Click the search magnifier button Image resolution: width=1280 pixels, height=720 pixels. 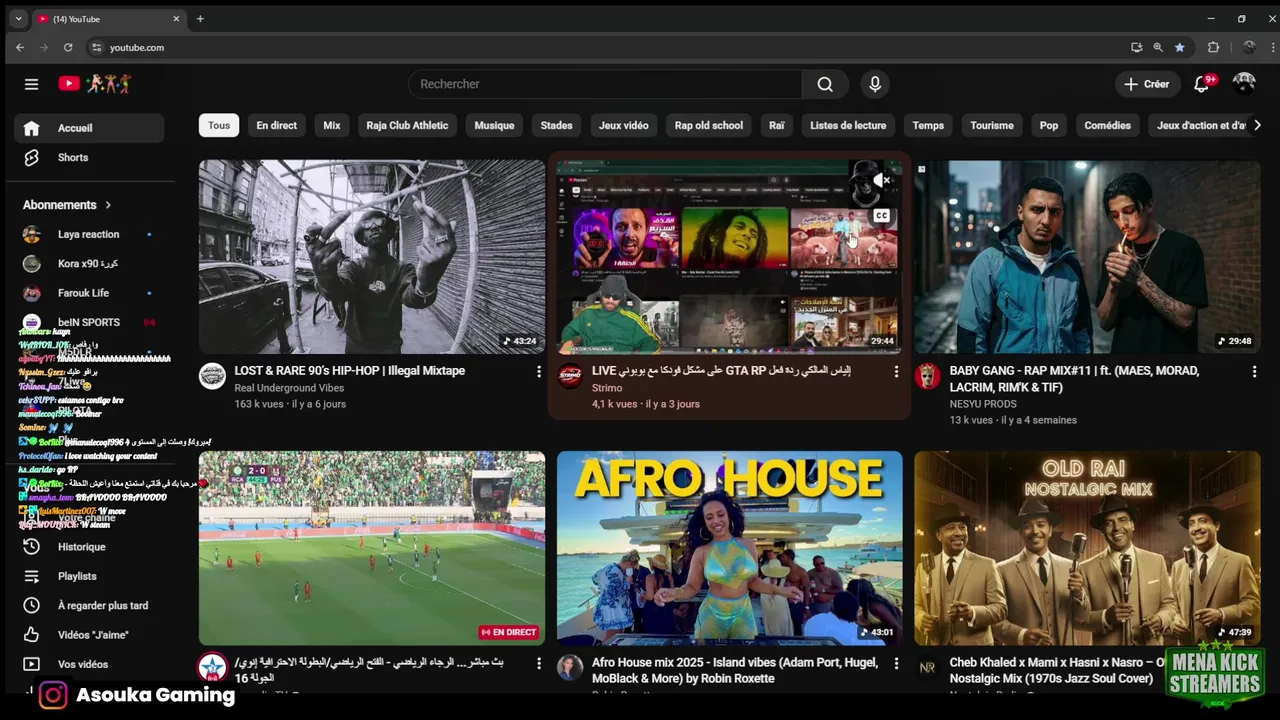825,84
